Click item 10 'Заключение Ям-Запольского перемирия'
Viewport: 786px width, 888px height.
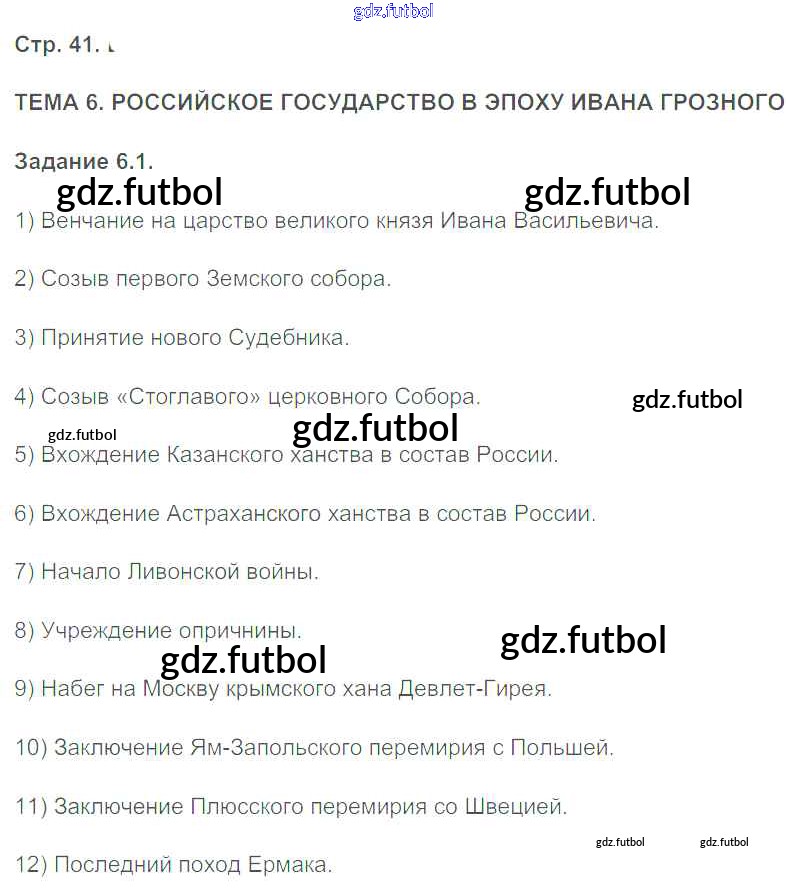(314, 748)
